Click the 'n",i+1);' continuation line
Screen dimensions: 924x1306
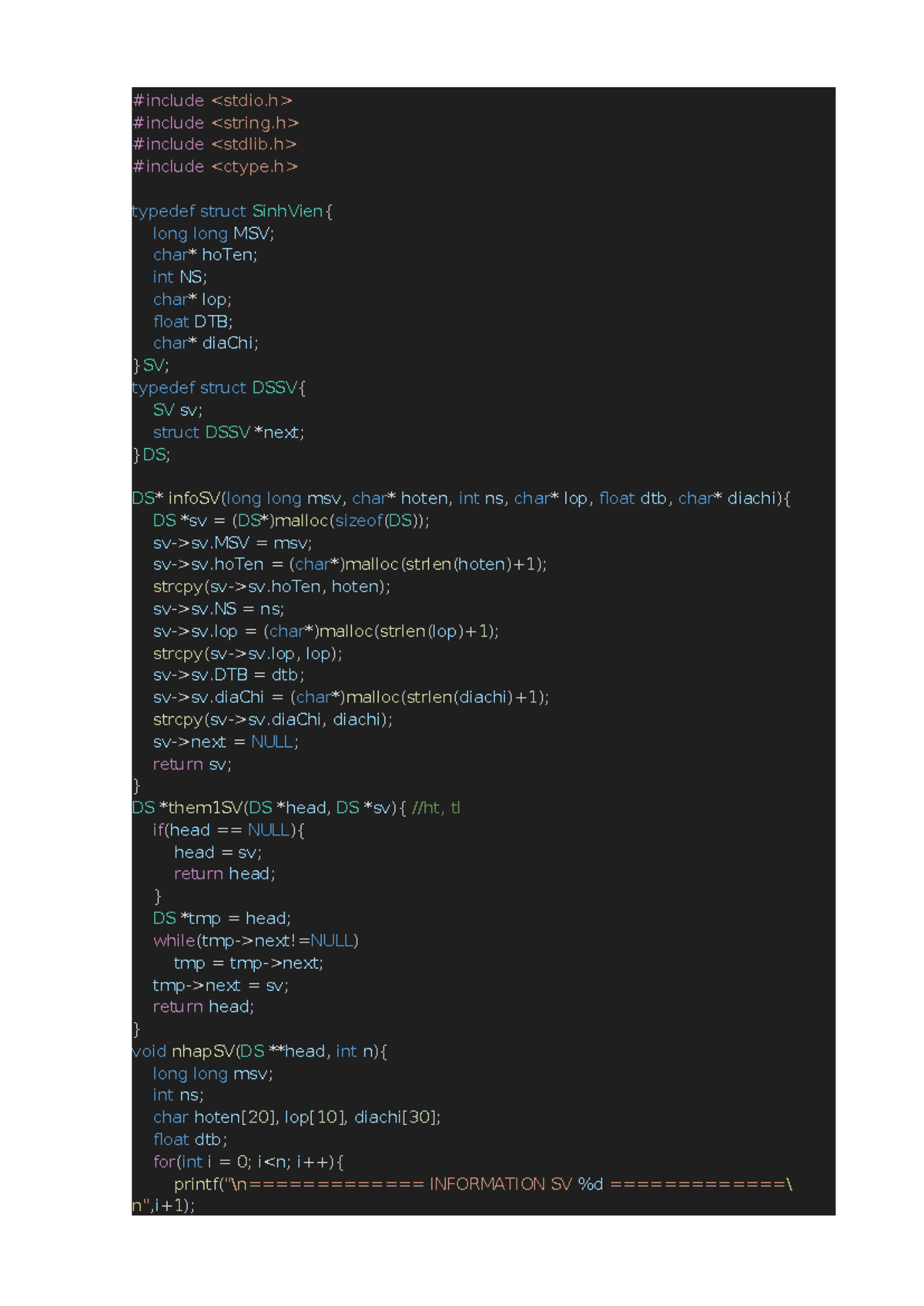pos(163,1206)
